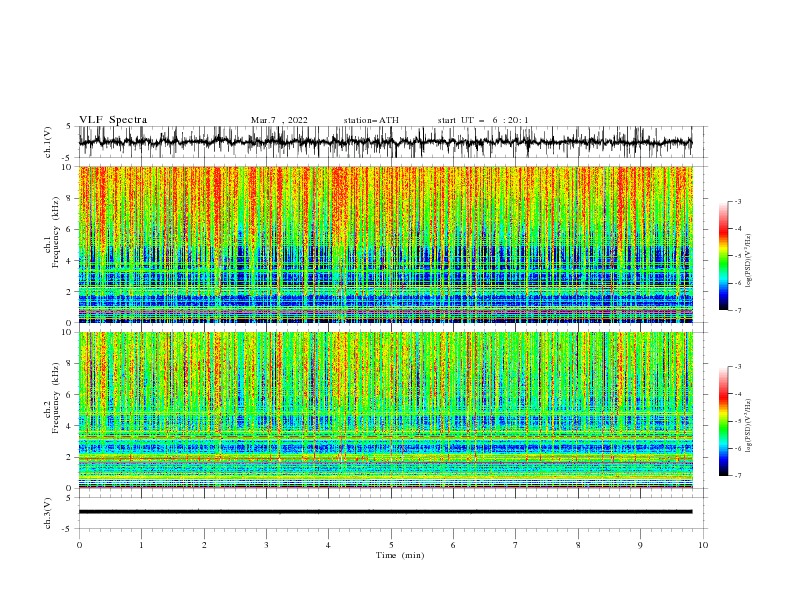Click the time axis tick label "3"
Screen dimensions: 792x612
tap(266, 545)
